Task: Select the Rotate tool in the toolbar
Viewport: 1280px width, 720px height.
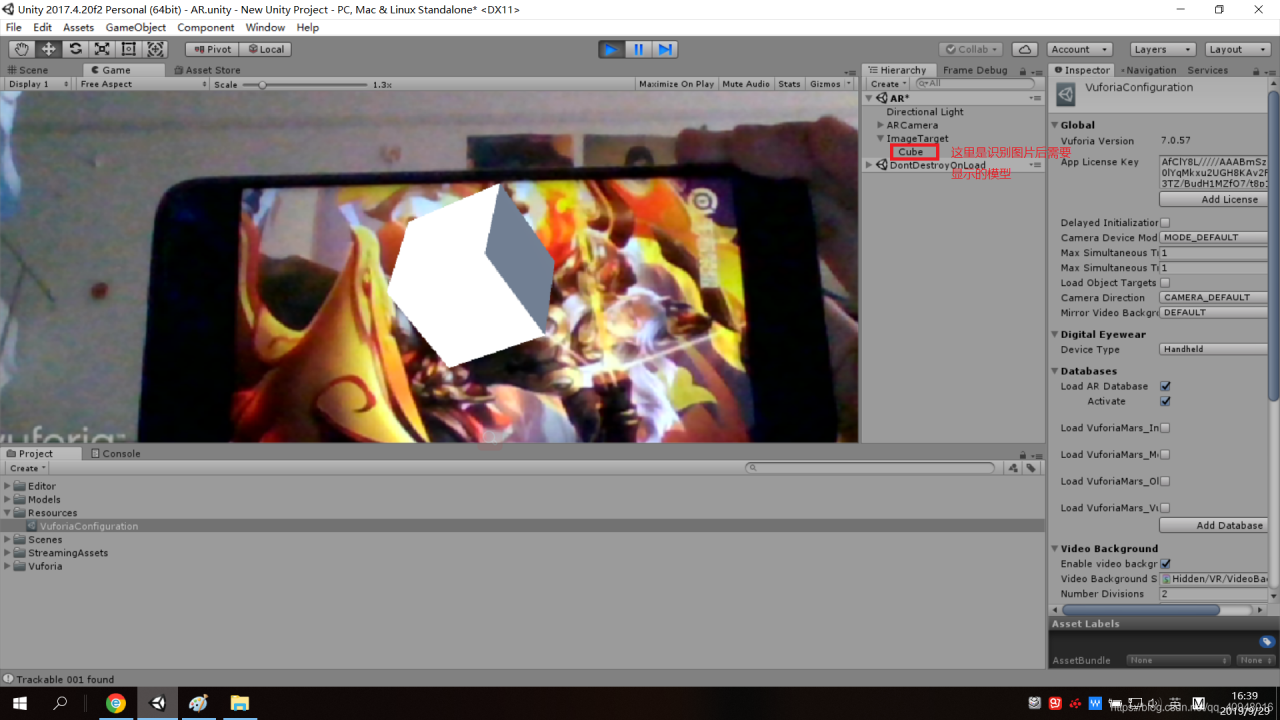Action: tap(75, 49)
